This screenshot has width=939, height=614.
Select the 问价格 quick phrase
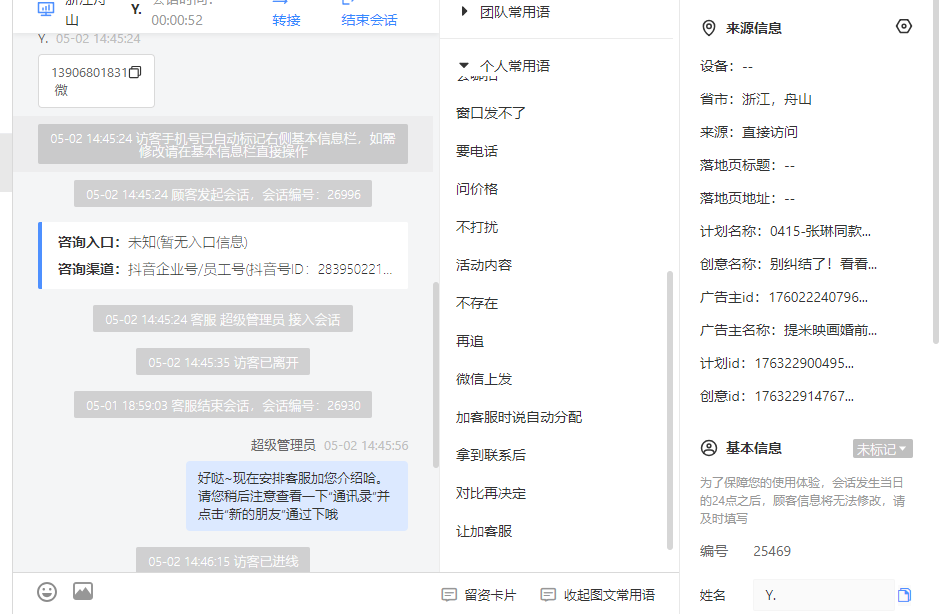coord(477,189)
